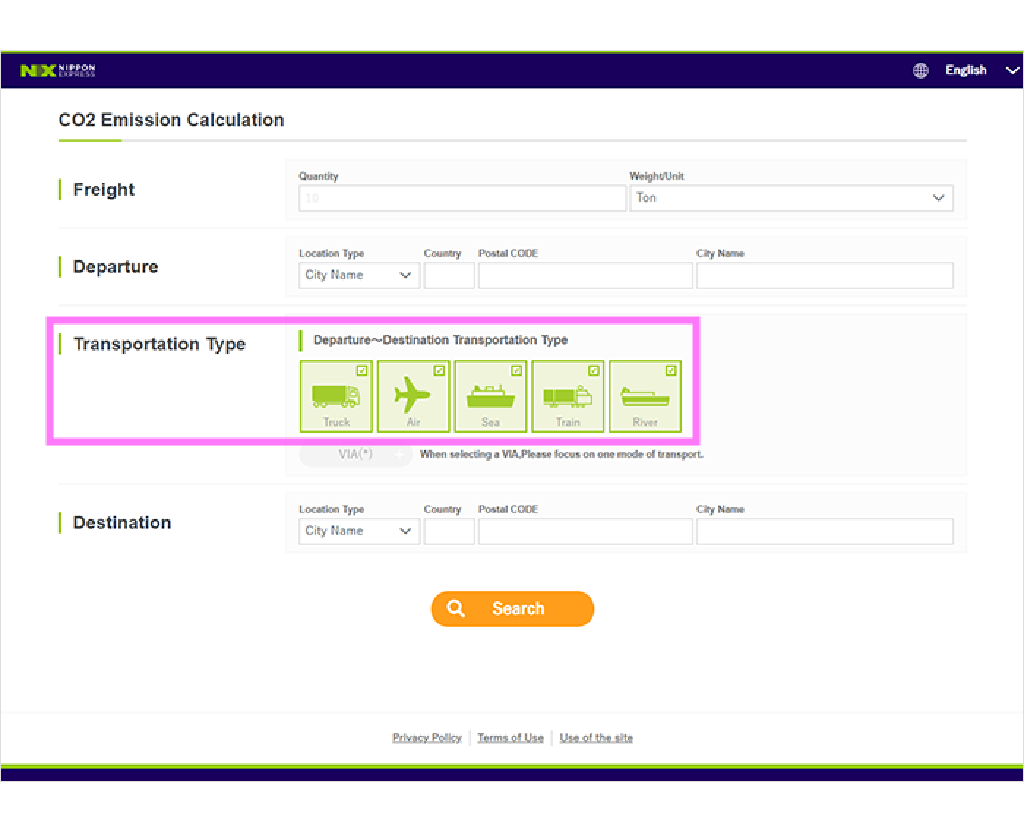Pick the Train transportation icon
This screenshot has height=832, width=1024.
(x=568, y=396)
